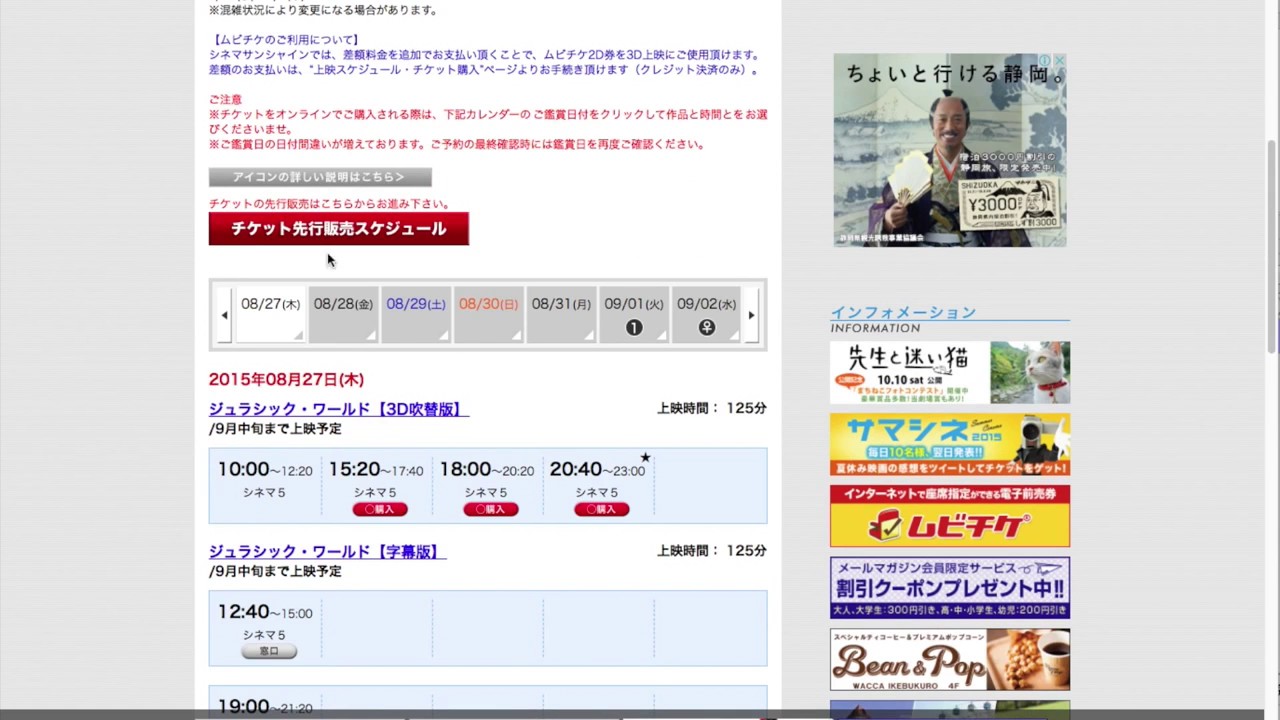The image size is (1280, 720).
Task: Click the first-day discount icon under 09/01
Action: pos(634,327)
